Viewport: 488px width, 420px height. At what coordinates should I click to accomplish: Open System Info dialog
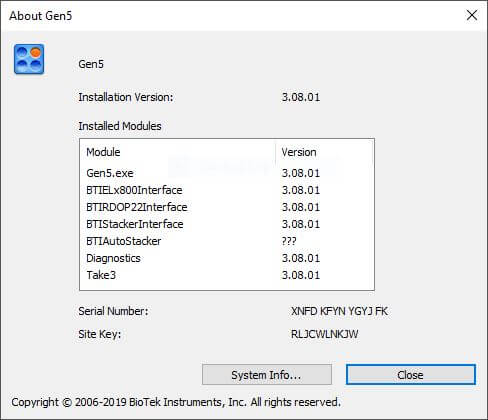click(267, 375)
